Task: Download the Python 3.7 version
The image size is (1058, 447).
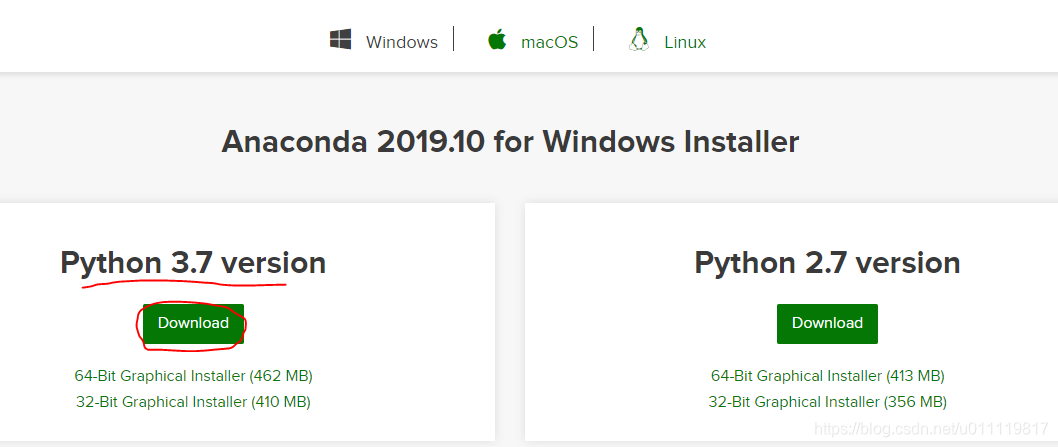Action: point(193,323)
